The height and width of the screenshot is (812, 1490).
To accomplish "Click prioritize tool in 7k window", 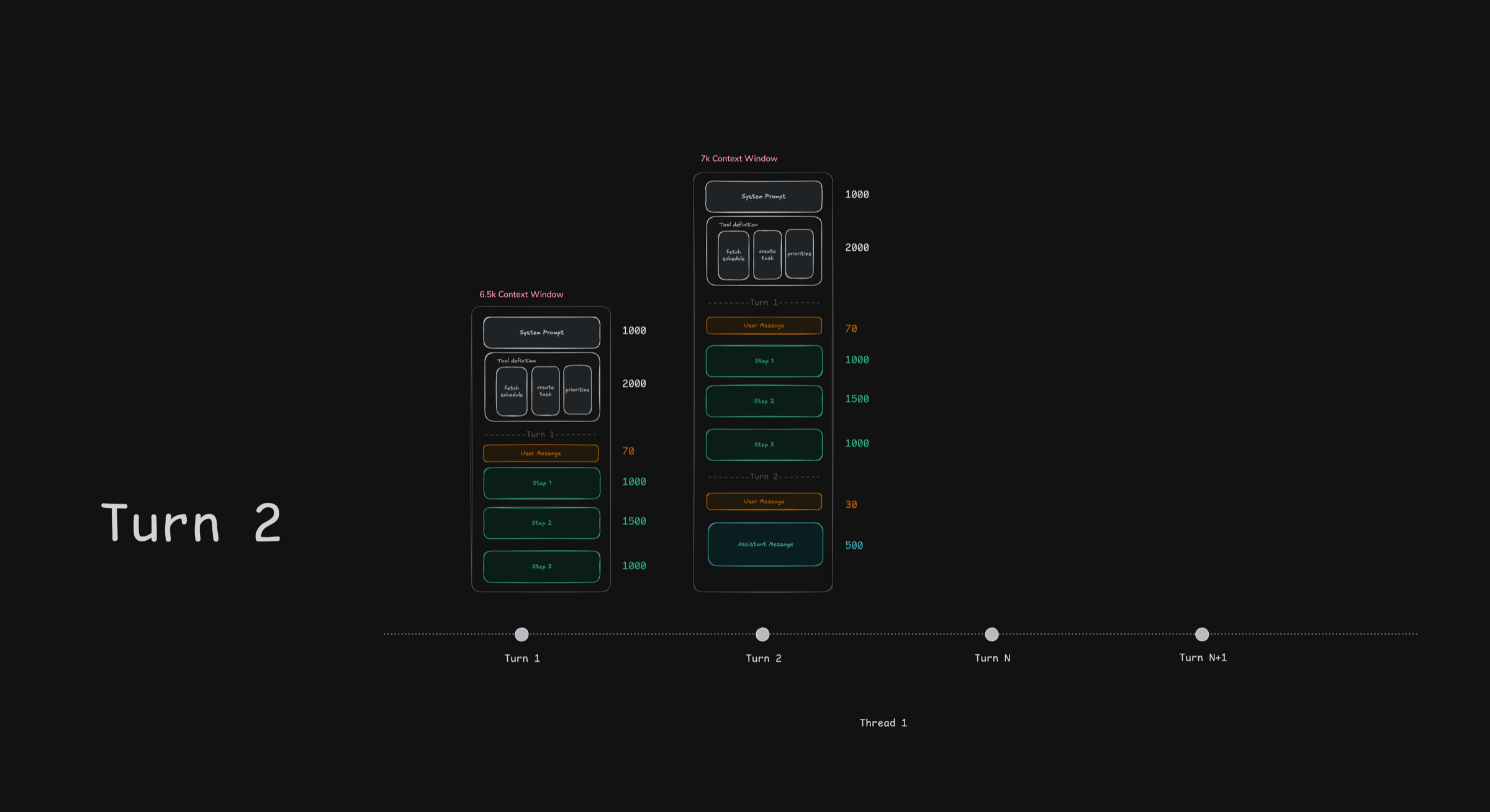I will click(x=799, y=254).
